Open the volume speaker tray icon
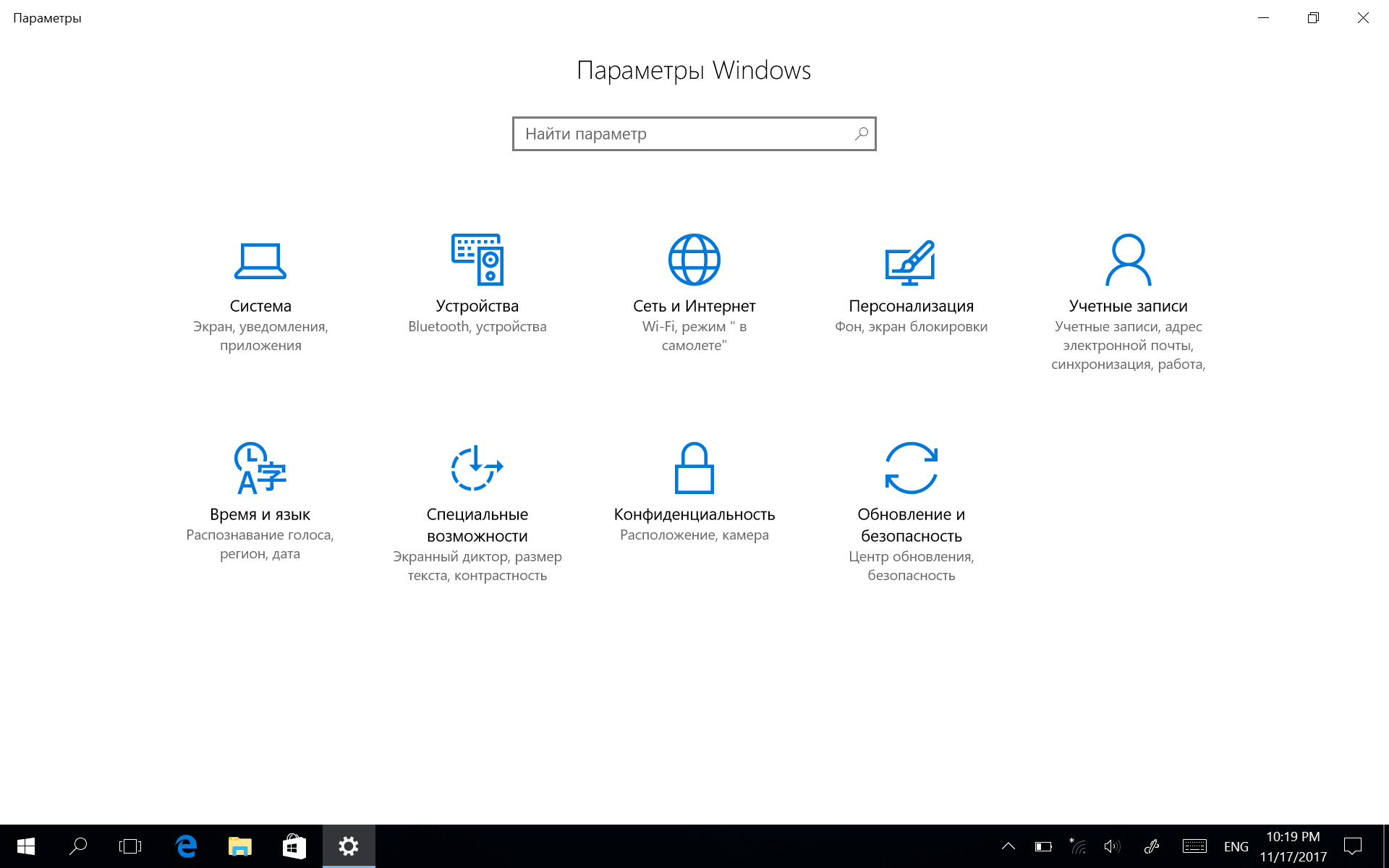The width and height of the screenshot is (1389, 868). pos(1113,846)
